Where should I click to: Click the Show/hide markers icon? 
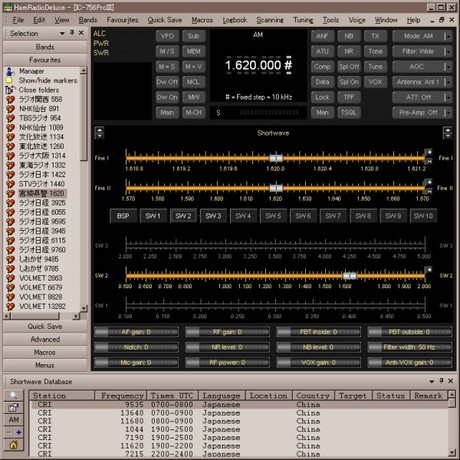coord(9,80)
